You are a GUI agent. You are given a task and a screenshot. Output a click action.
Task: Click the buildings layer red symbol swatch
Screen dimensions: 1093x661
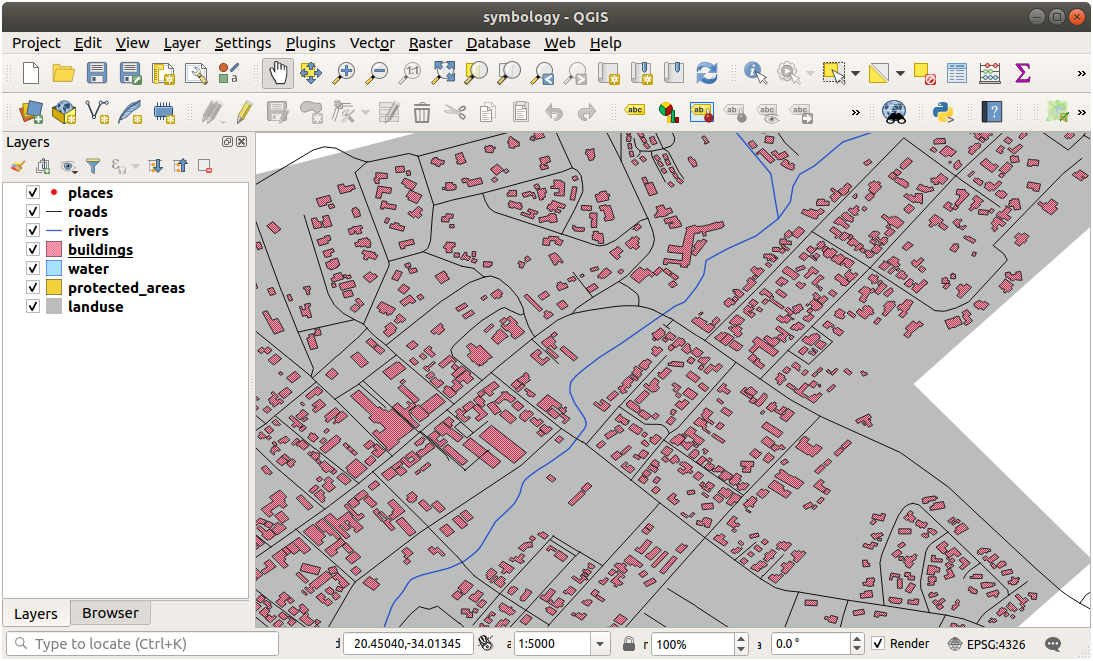[x=54, y=250]
